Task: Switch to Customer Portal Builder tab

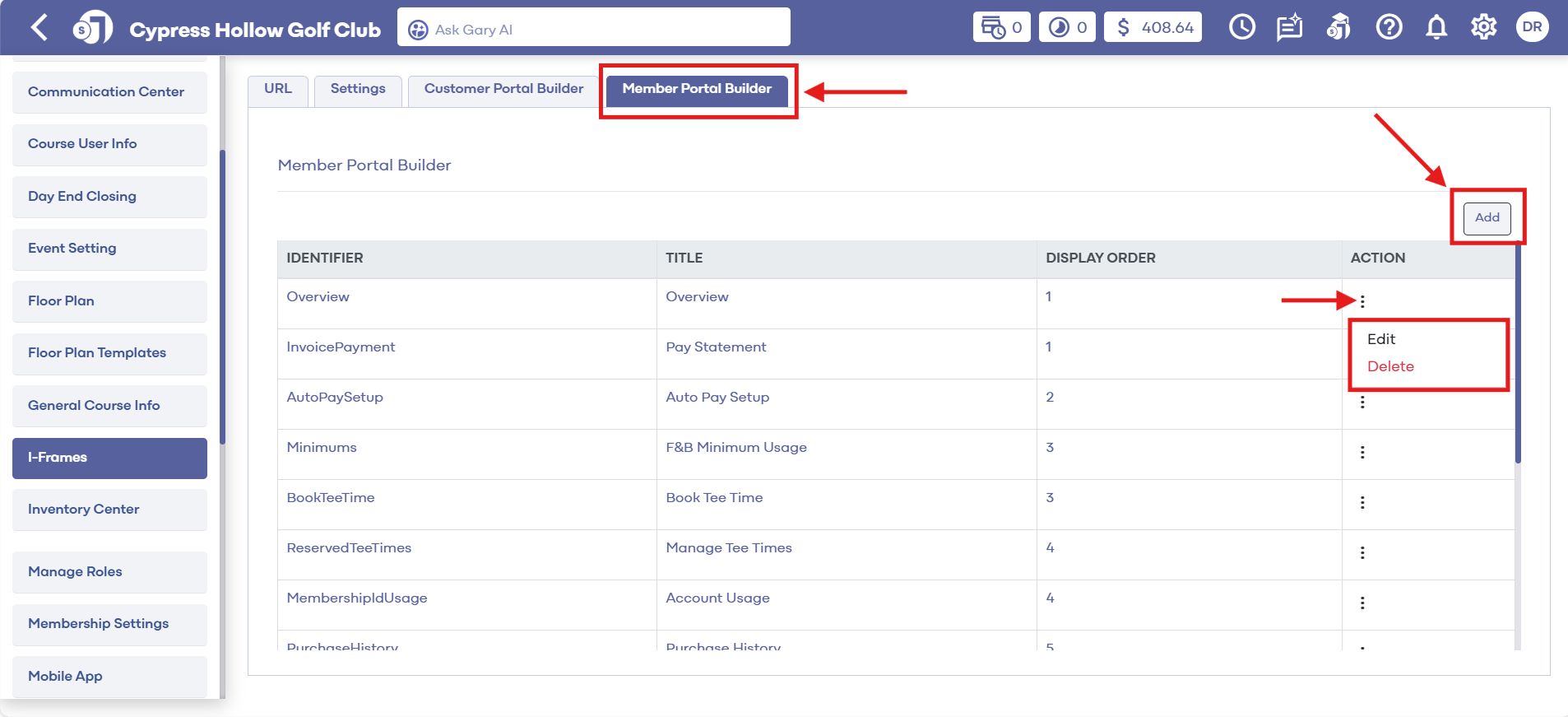Action: pos(503,89)
